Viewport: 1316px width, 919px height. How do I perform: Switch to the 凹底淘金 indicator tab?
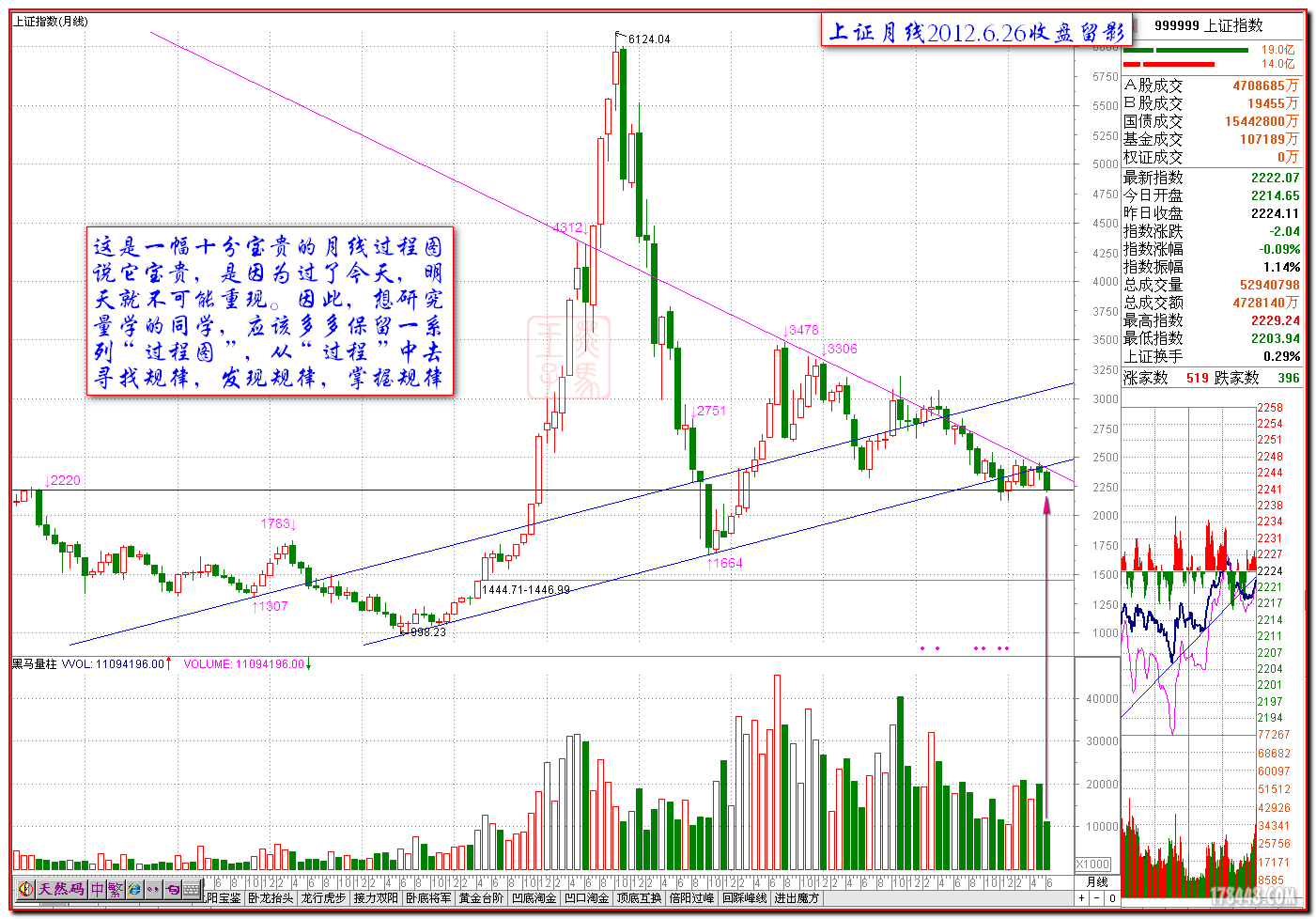tap(534, 898)
